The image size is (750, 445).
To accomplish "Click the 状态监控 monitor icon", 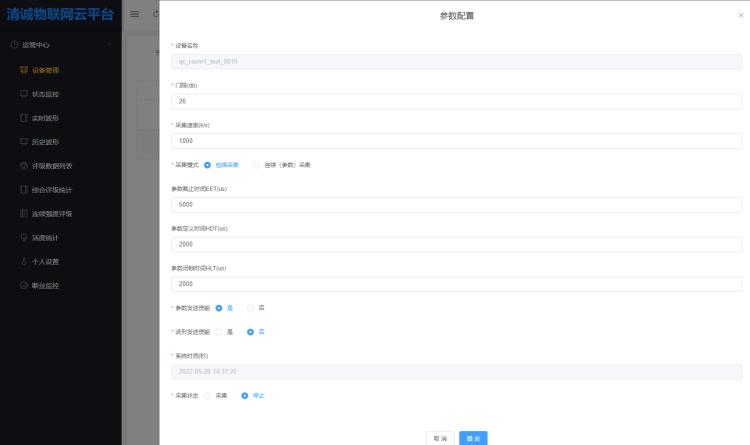I will 24,94.
